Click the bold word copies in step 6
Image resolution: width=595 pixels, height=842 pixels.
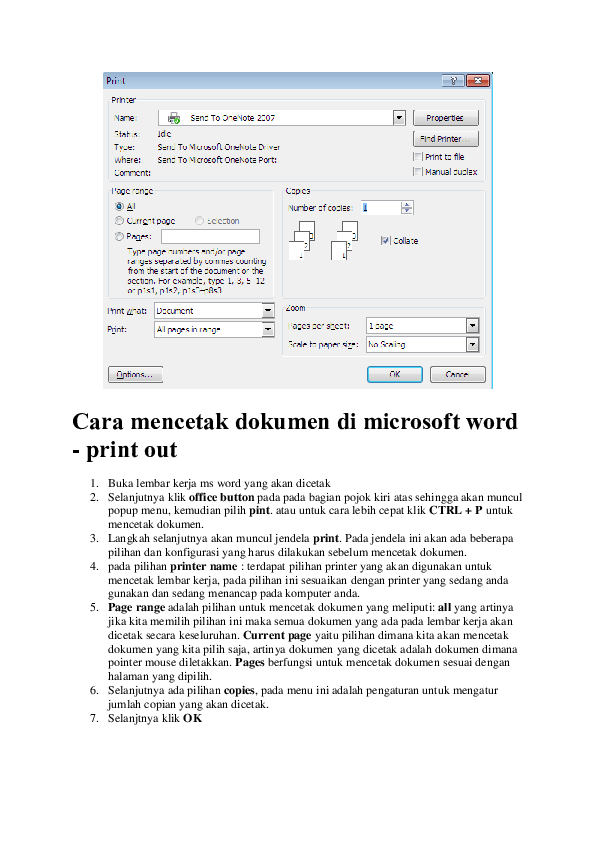(x=240, y=691)
